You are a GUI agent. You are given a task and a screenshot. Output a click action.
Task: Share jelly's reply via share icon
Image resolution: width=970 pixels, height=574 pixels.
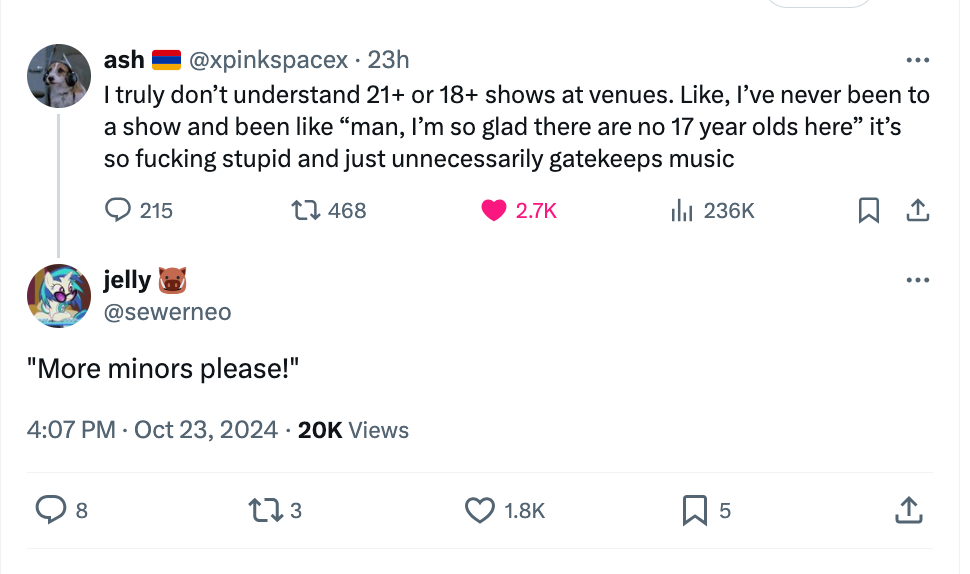click(x=907, y=511)
